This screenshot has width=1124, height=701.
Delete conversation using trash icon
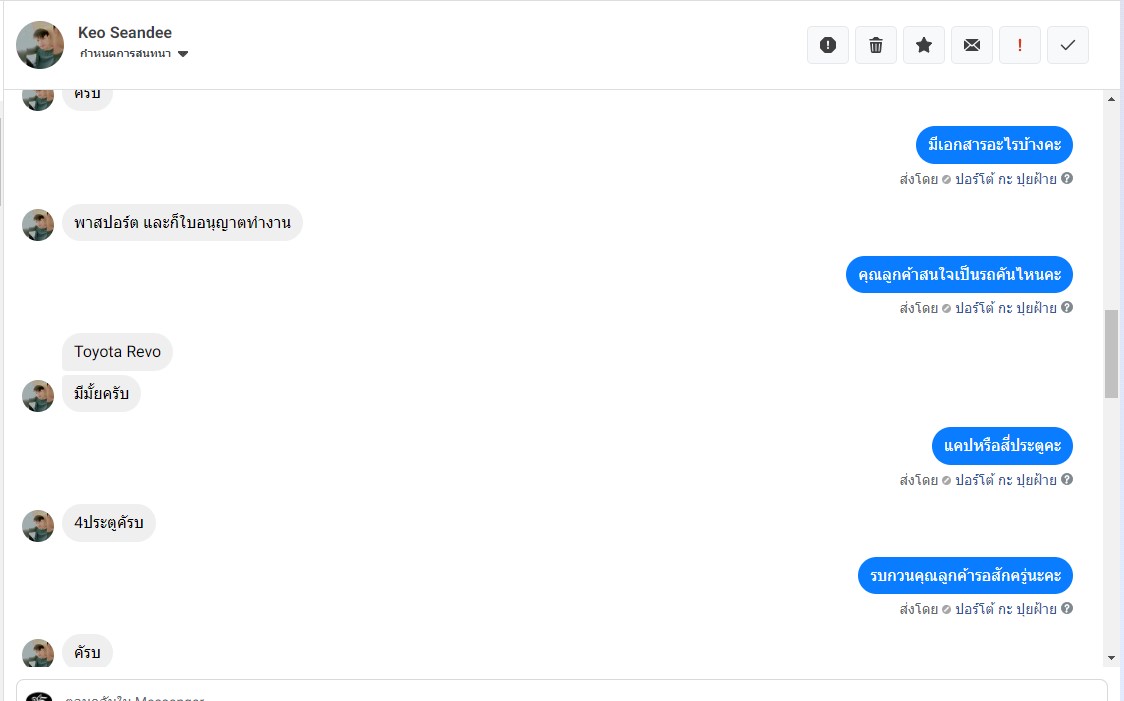click(876, 45)
